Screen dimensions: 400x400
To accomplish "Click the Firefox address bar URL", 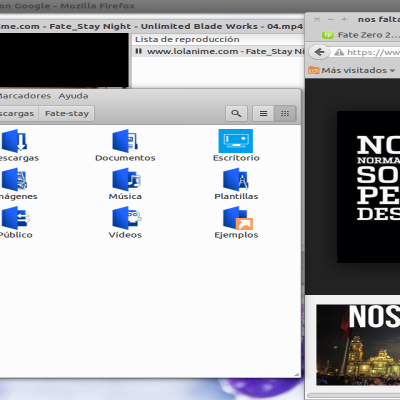I will (373, 52).
